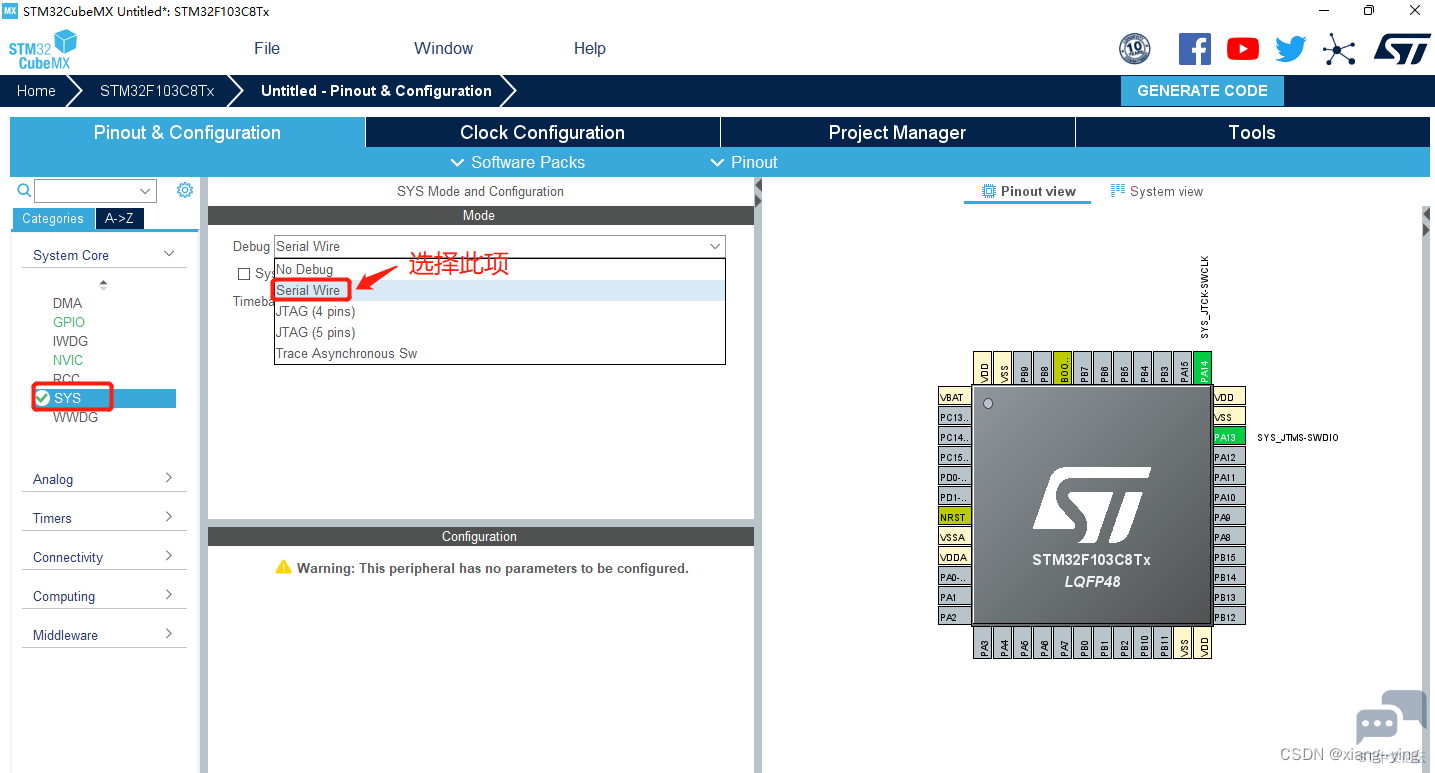
Task: Expand the Middleware category
Action: 104,635
